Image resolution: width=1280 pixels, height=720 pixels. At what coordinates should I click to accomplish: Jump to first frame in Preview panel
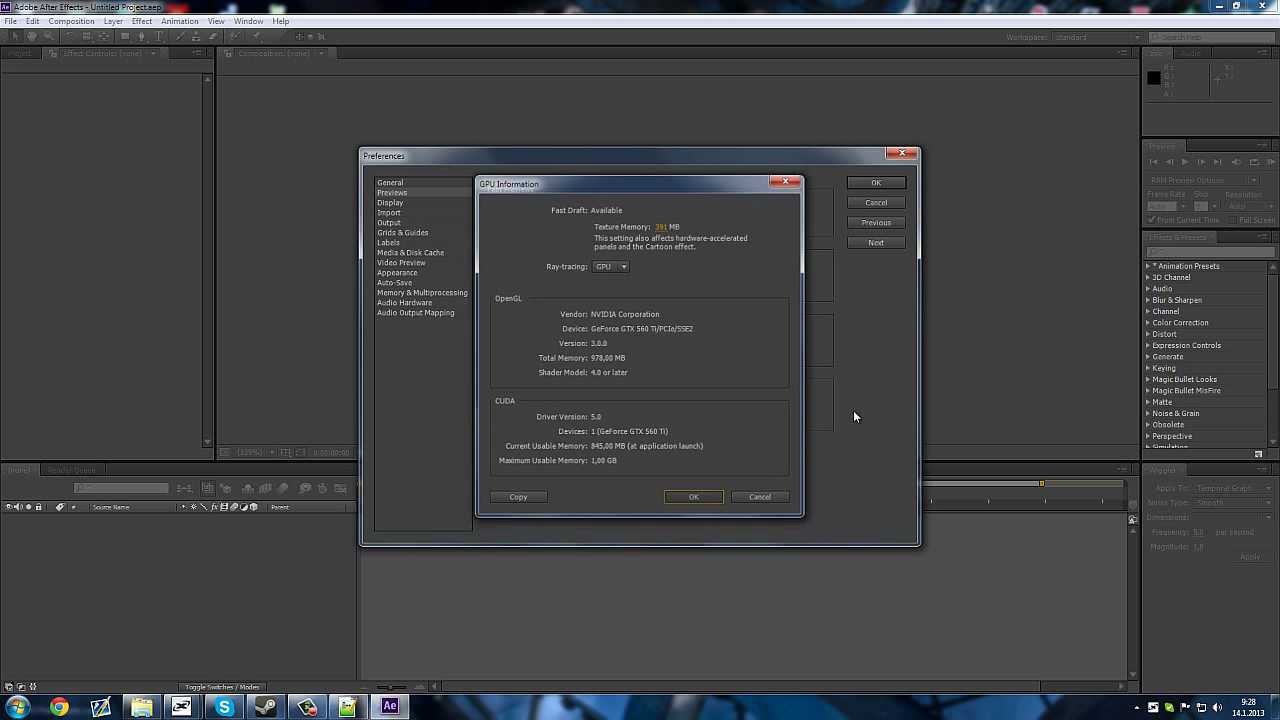click(1153, 162)
